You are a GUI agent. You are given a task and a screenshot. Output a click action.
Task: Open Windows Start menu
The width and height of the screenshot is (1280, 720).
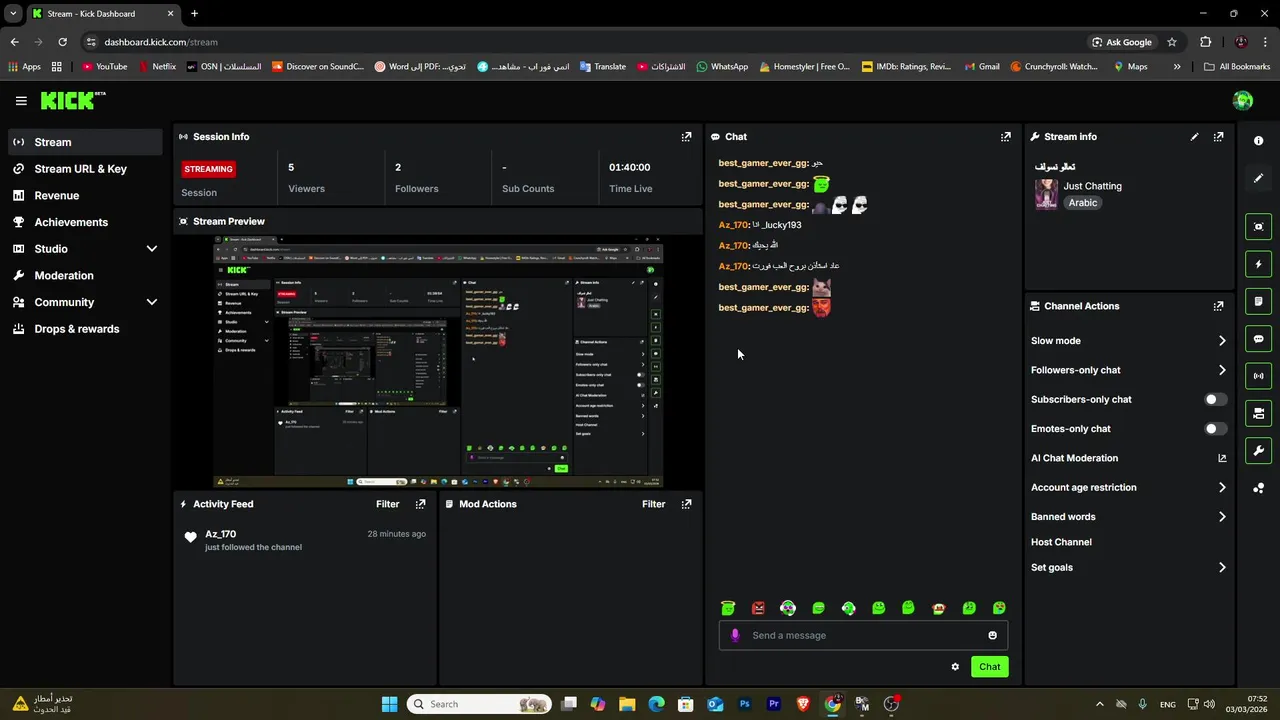389,704
